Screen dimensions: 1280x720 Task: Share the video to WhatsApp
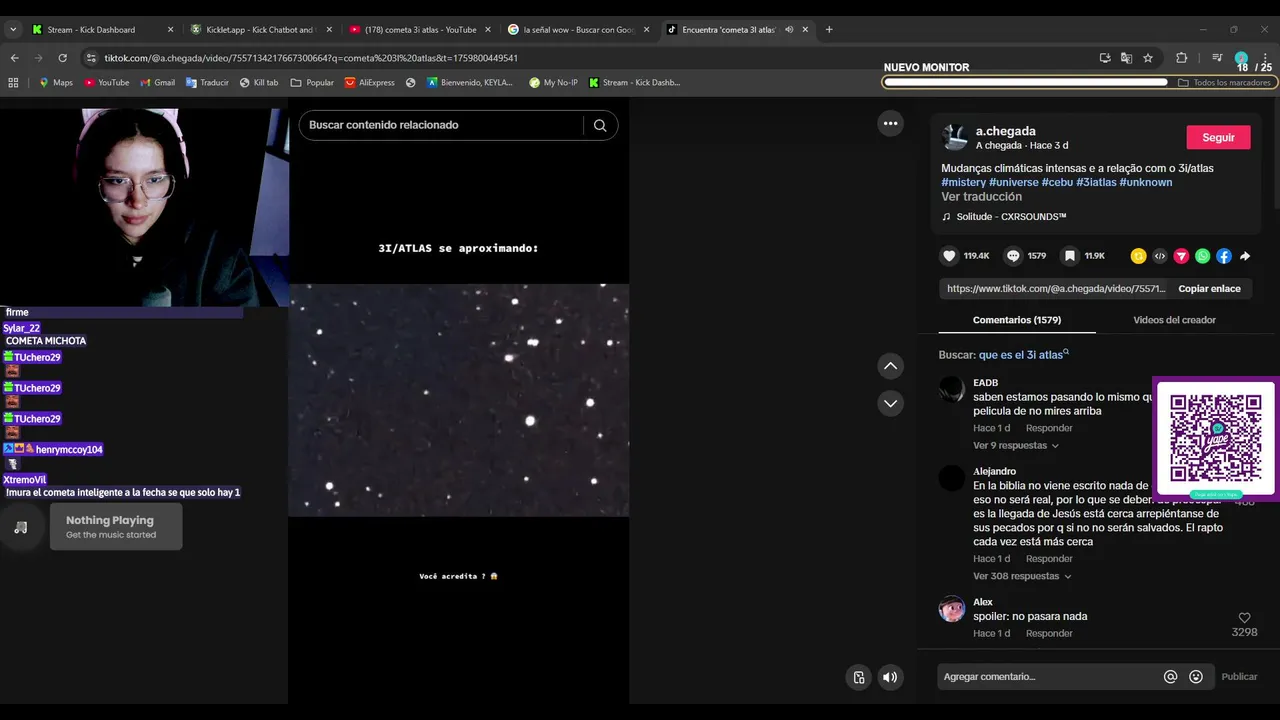coord(1202,256)
